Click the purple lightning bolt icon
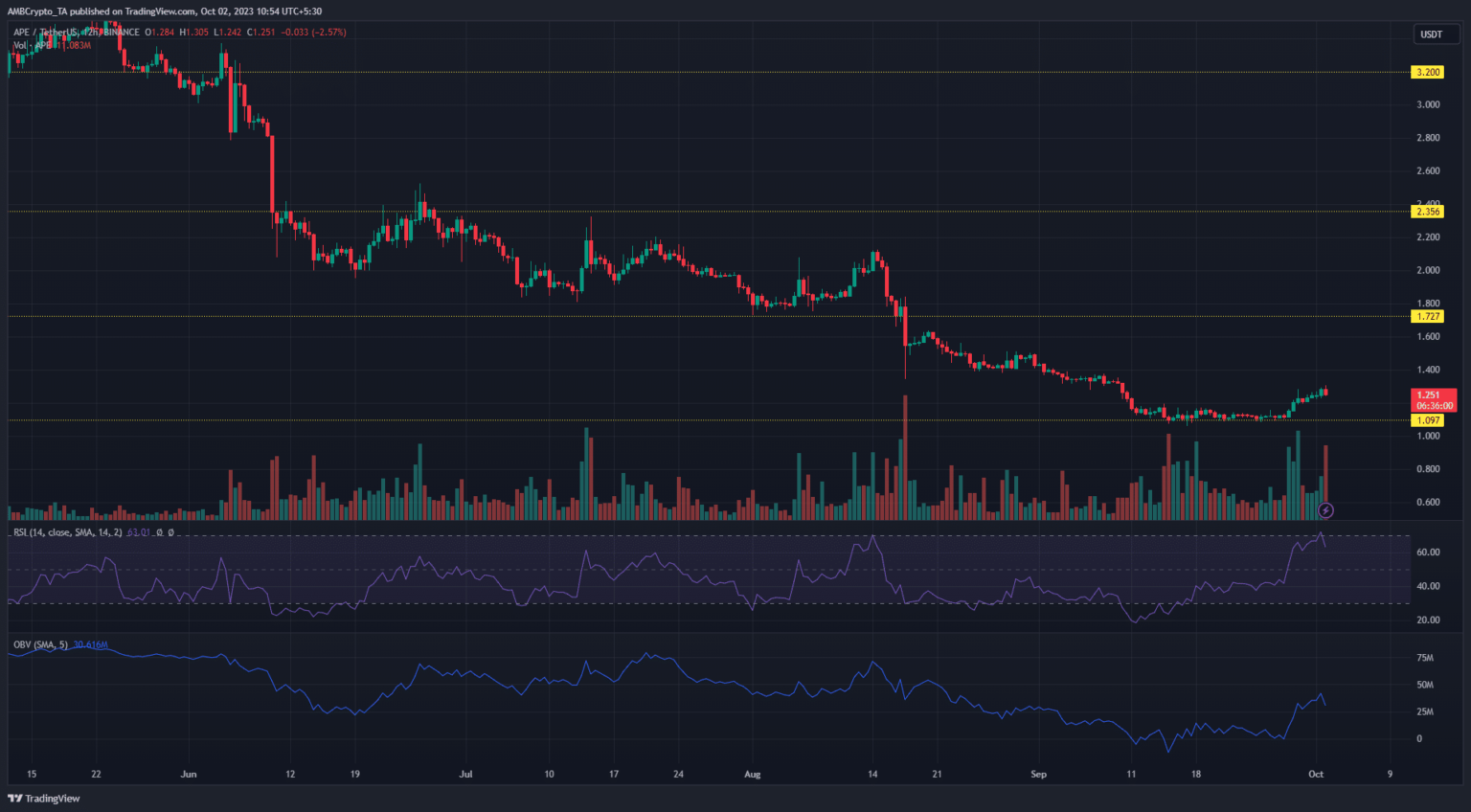Image resolution: width=1471 pixels, height=812 pixels. tap(1325, 510)
